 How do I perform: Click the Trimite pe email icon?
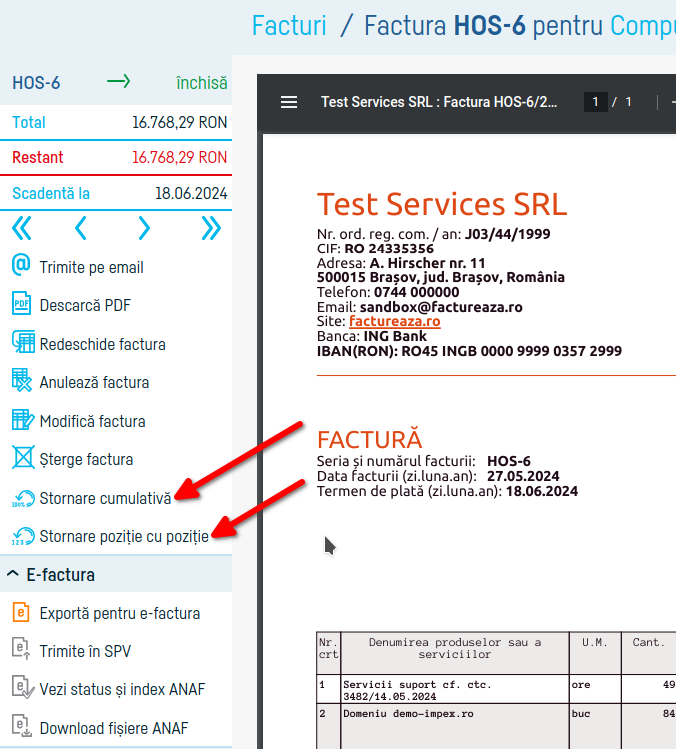[21, 267]
